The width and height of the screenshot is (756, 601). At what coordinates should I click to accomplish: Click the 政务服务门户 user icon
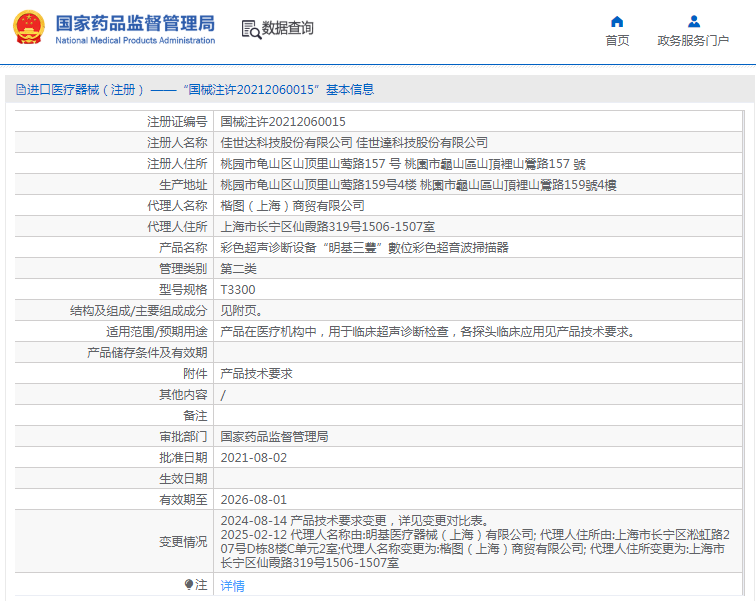(693, 22)
